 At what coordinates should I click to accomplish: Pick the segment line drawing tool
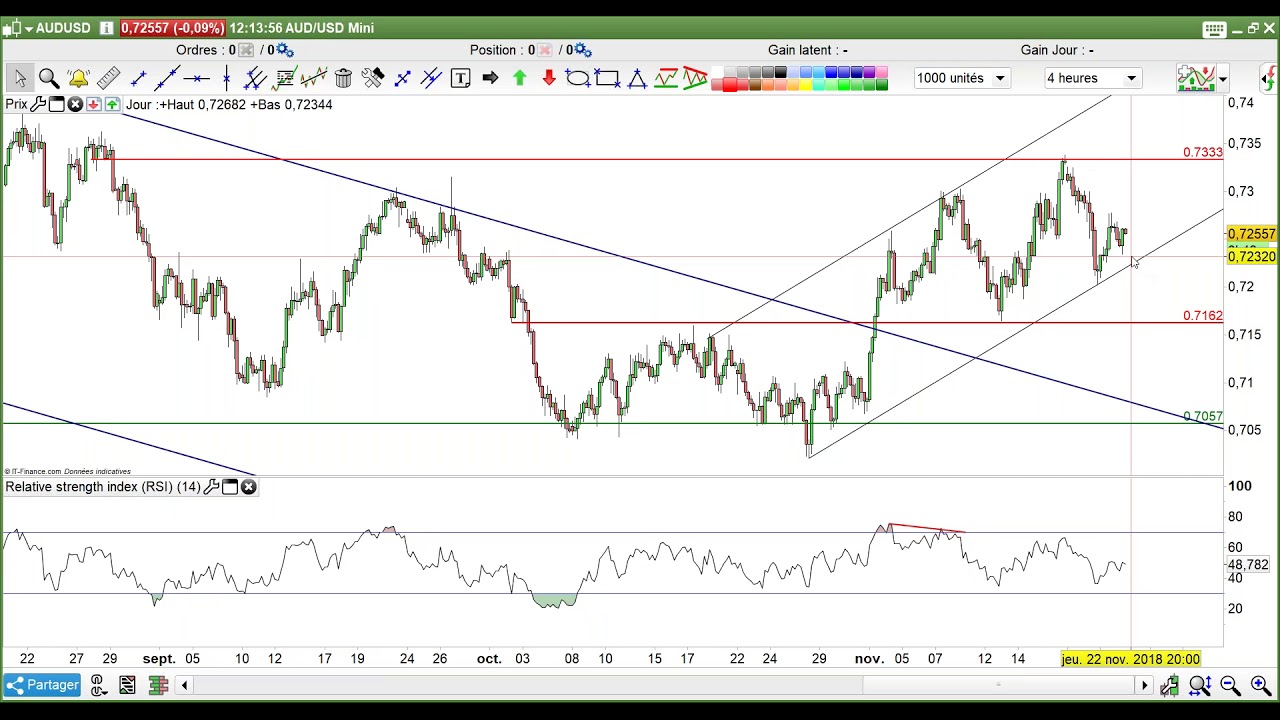(138, 78)
